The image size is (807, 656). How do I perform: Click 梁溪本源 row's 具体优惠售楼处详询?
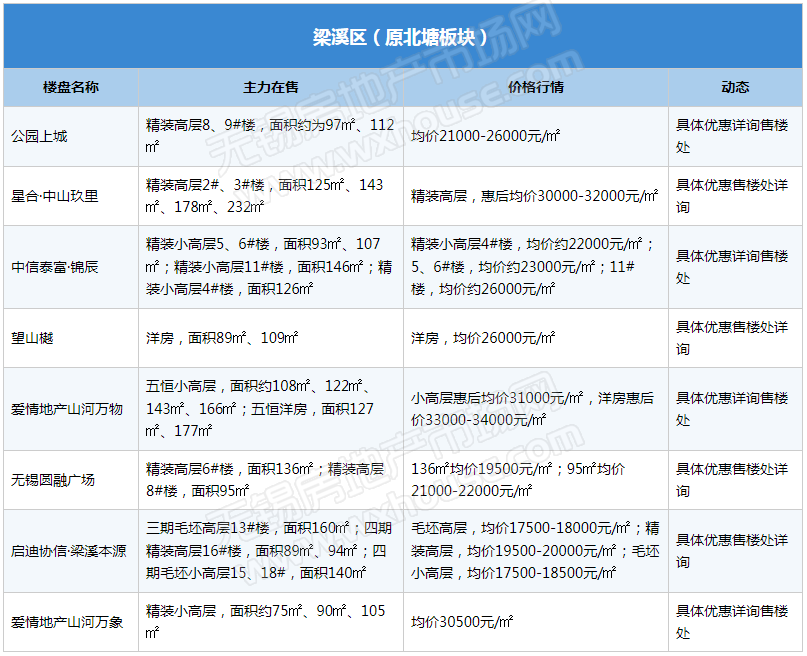pyautogui.click(x=731, y=551)
